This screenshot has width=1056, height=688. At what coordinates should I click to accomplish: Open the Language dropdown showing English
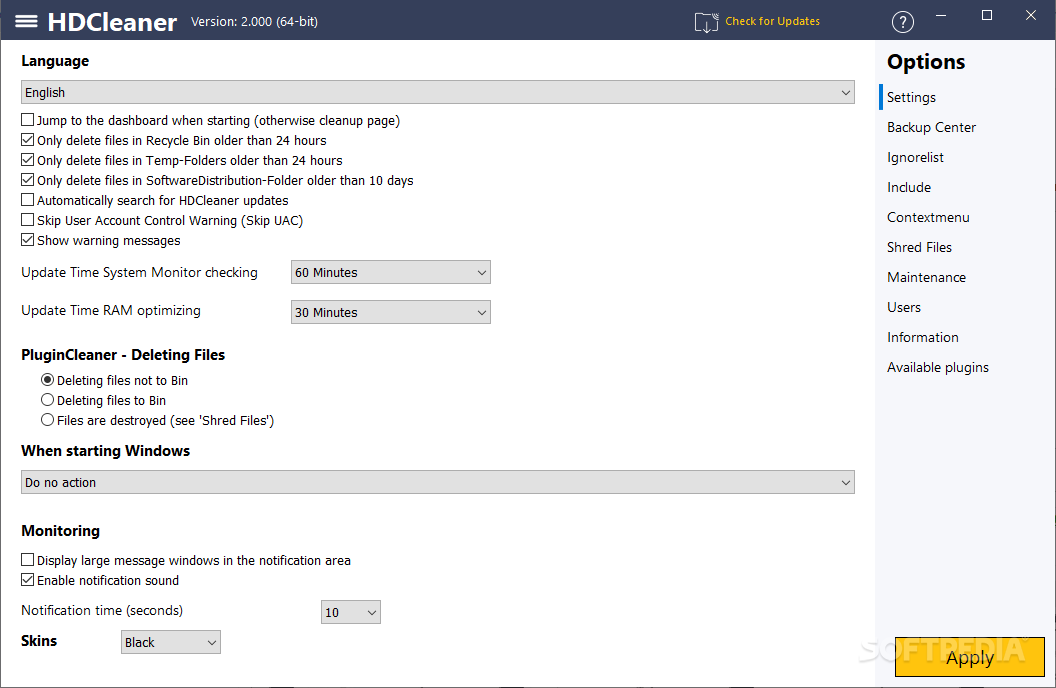pyautogui.click(x=438, y=92)
